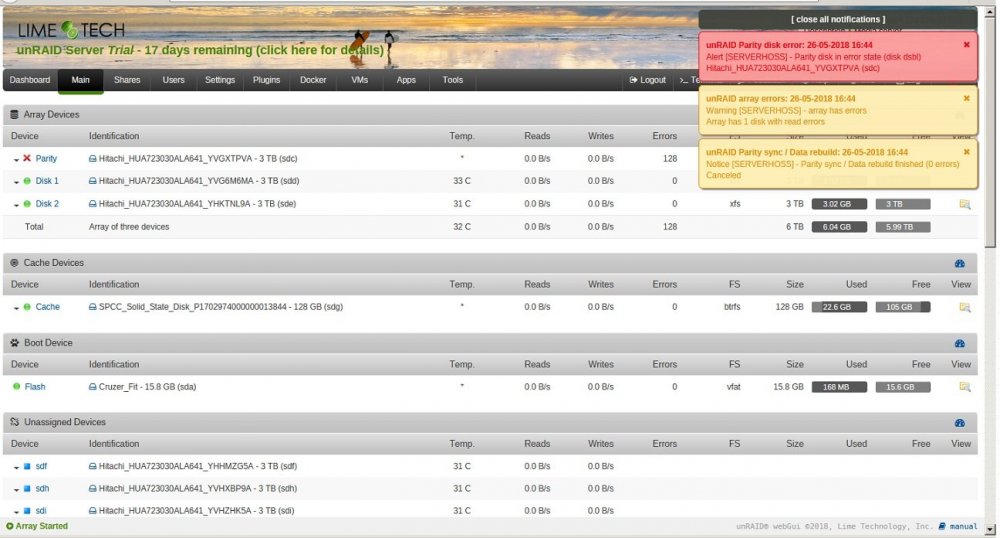
Task: Click disk icon beside Disk 1 YVG6M6MA
Action: [x=92, y=181]
